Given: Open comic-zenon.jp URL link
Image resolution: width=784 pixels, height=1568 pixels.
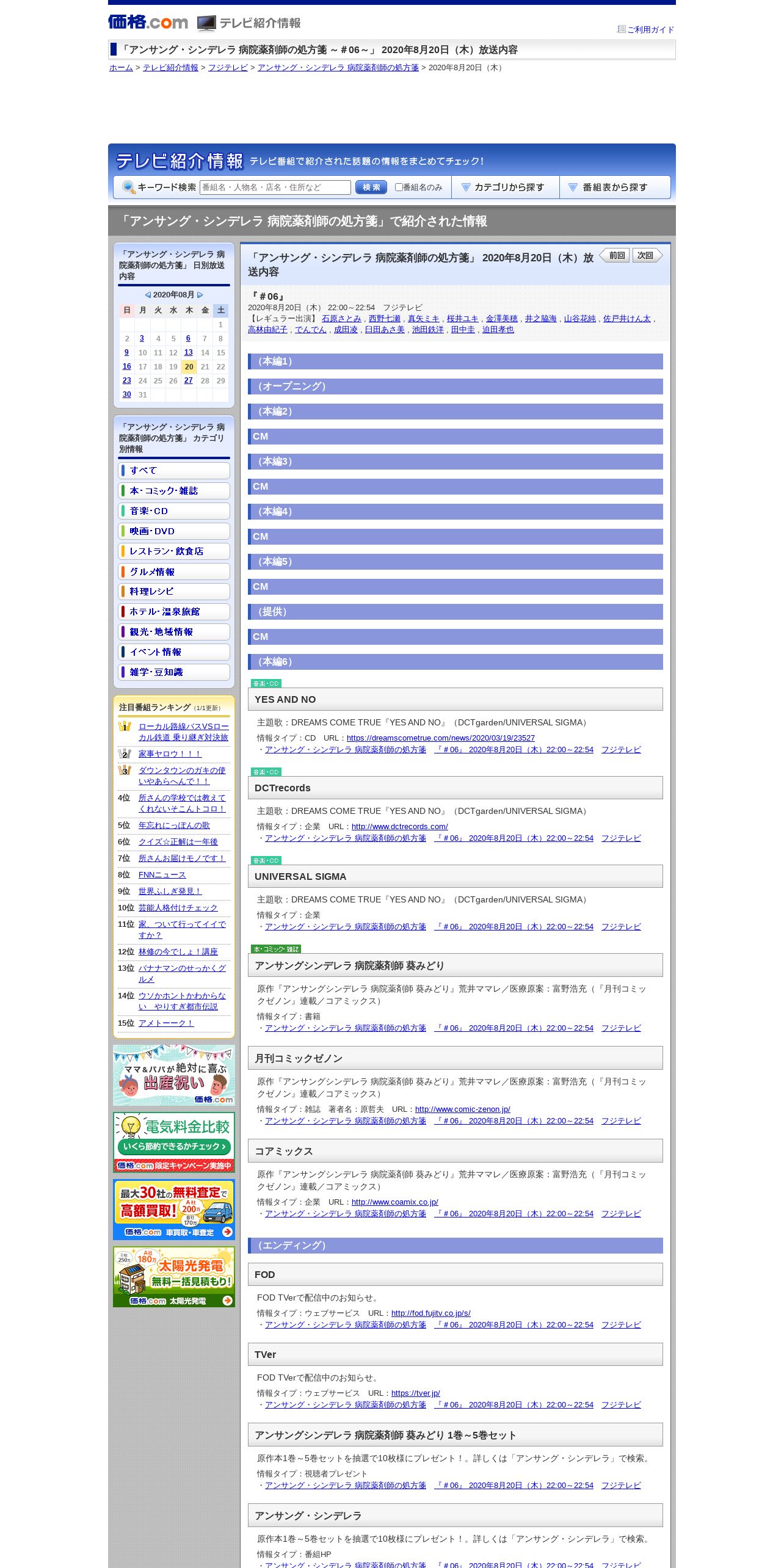Looking at the screenshot, I should coord(463,1109).
